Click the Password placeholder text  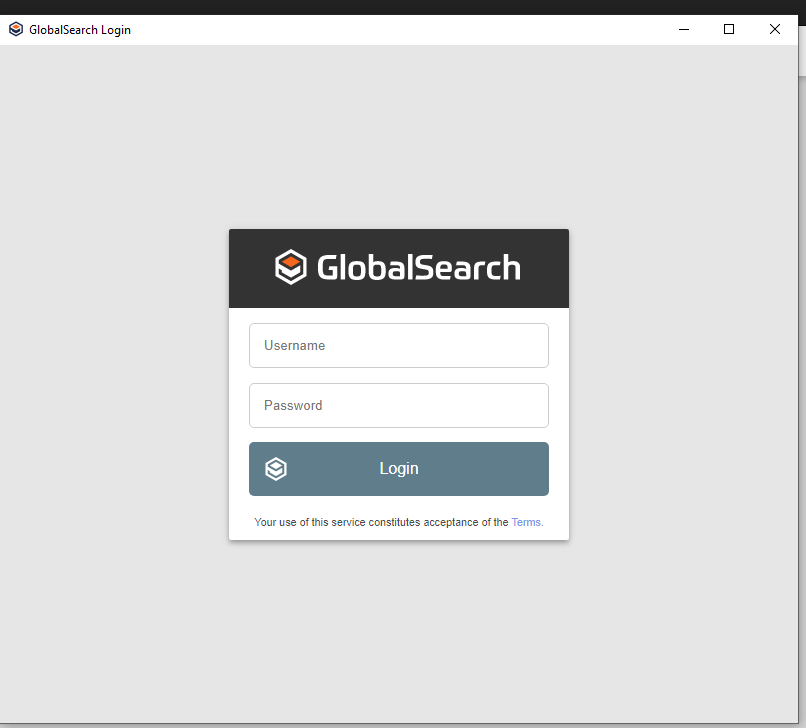293,405
